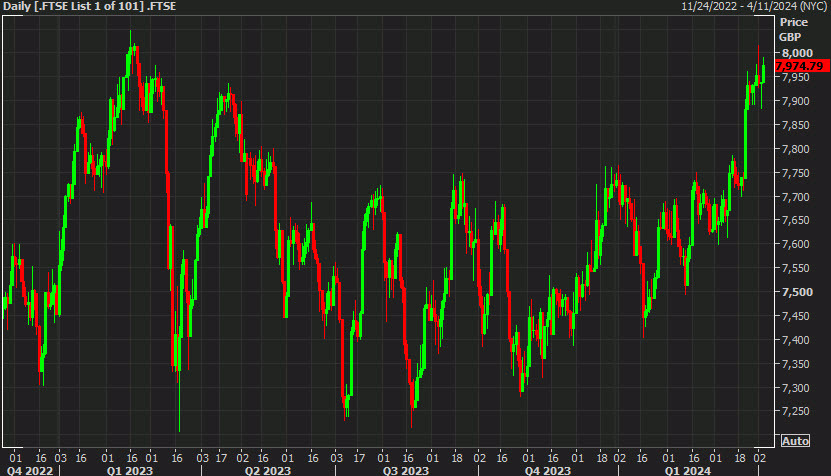Select the 7,450 price axis label
This screenshot has height=476, width=831.
click(x=795, y=316)
